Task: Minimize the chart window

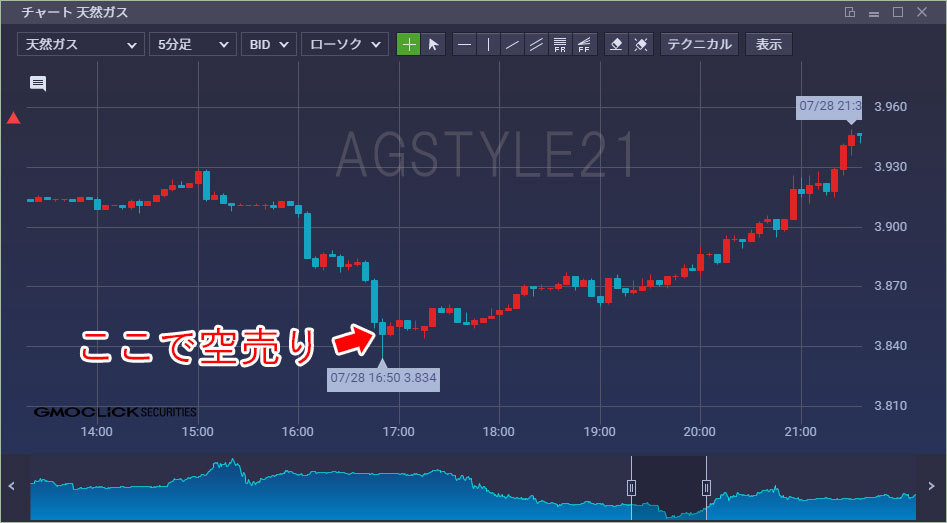Action: [874, 13]
